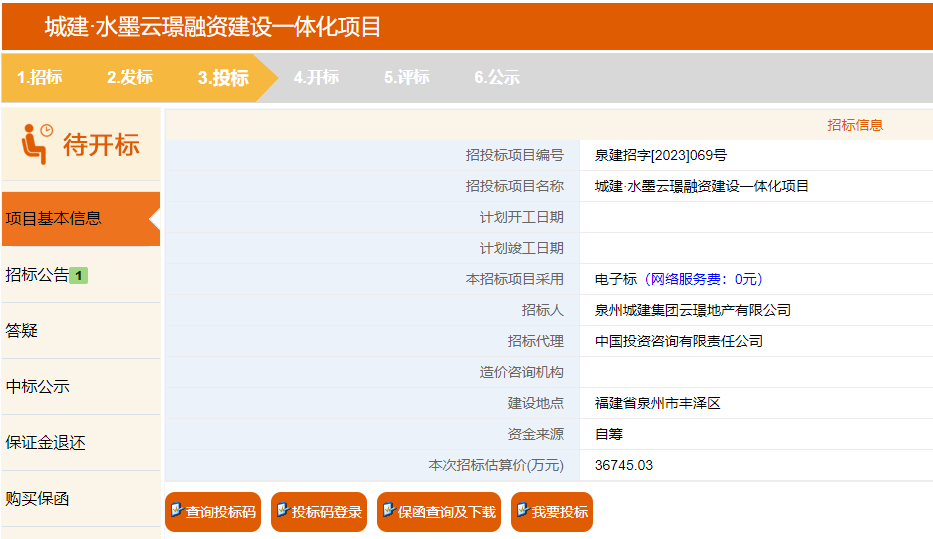
Task: Click the 招标代理 label
Action: [535, 341]
